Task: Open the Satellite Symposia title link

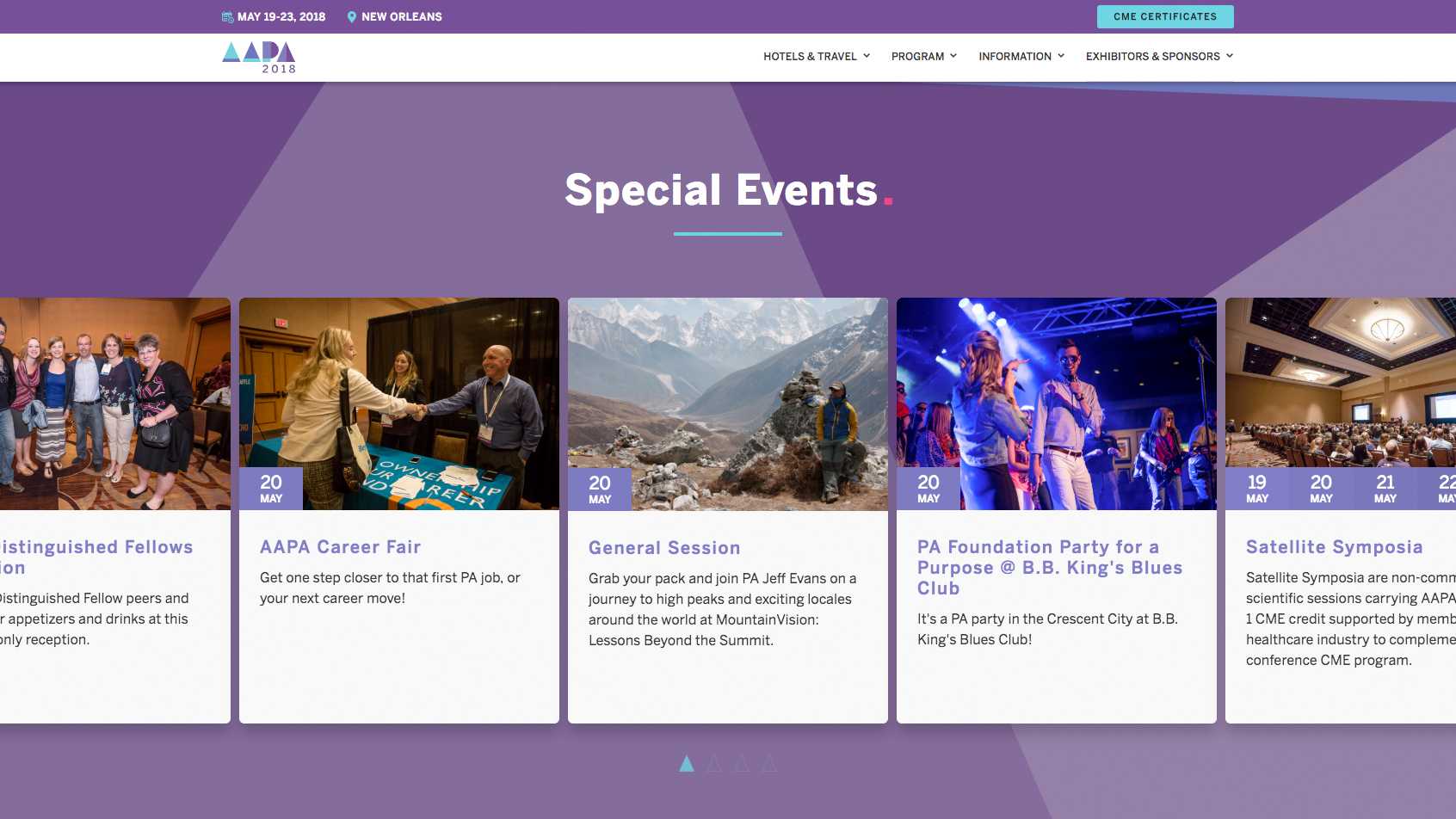Action: pos(1335,547)
